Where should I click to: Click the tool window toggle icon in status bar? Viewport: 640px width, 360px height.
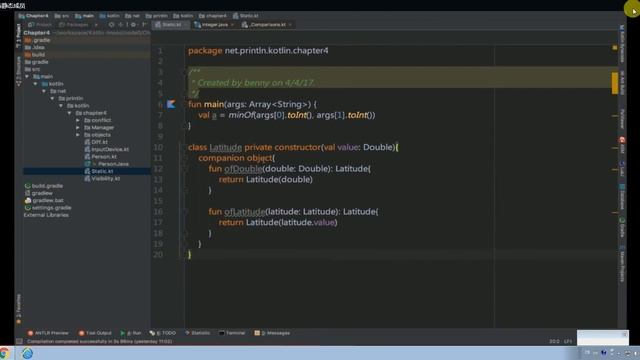click(x=19, y=341)
